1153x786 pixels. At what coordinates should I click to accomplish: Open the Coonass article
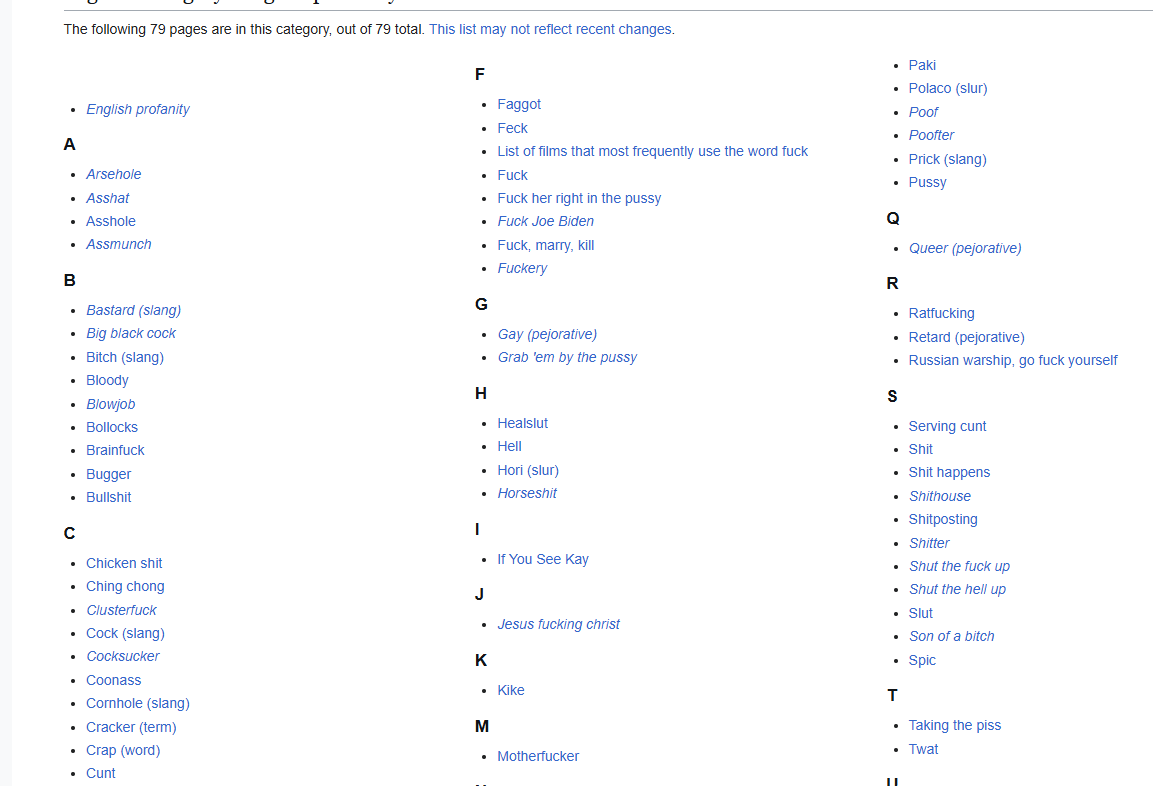[x=113, y=680]
